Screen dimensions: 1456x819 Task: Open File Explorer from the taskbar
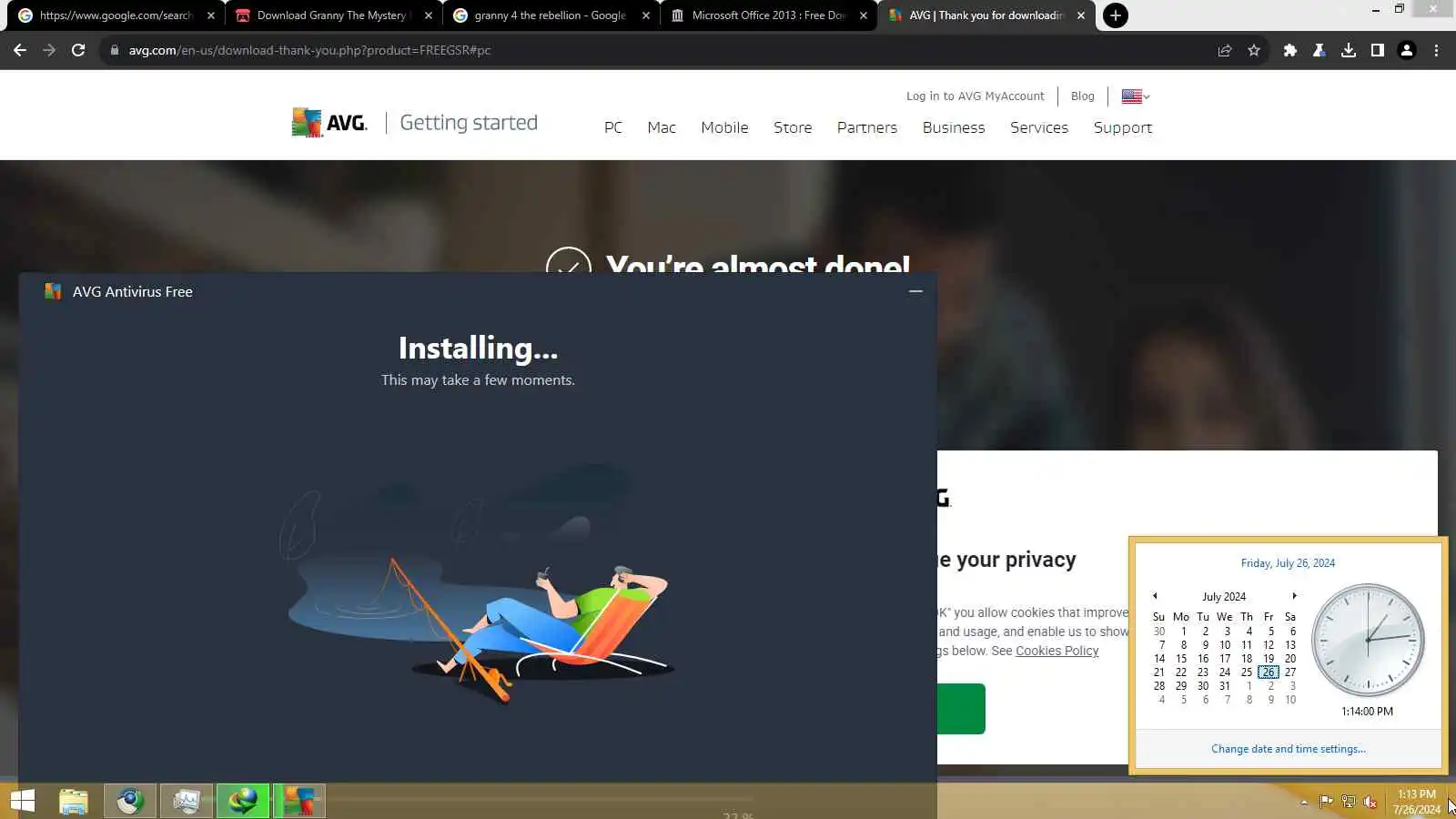[74, 801]
